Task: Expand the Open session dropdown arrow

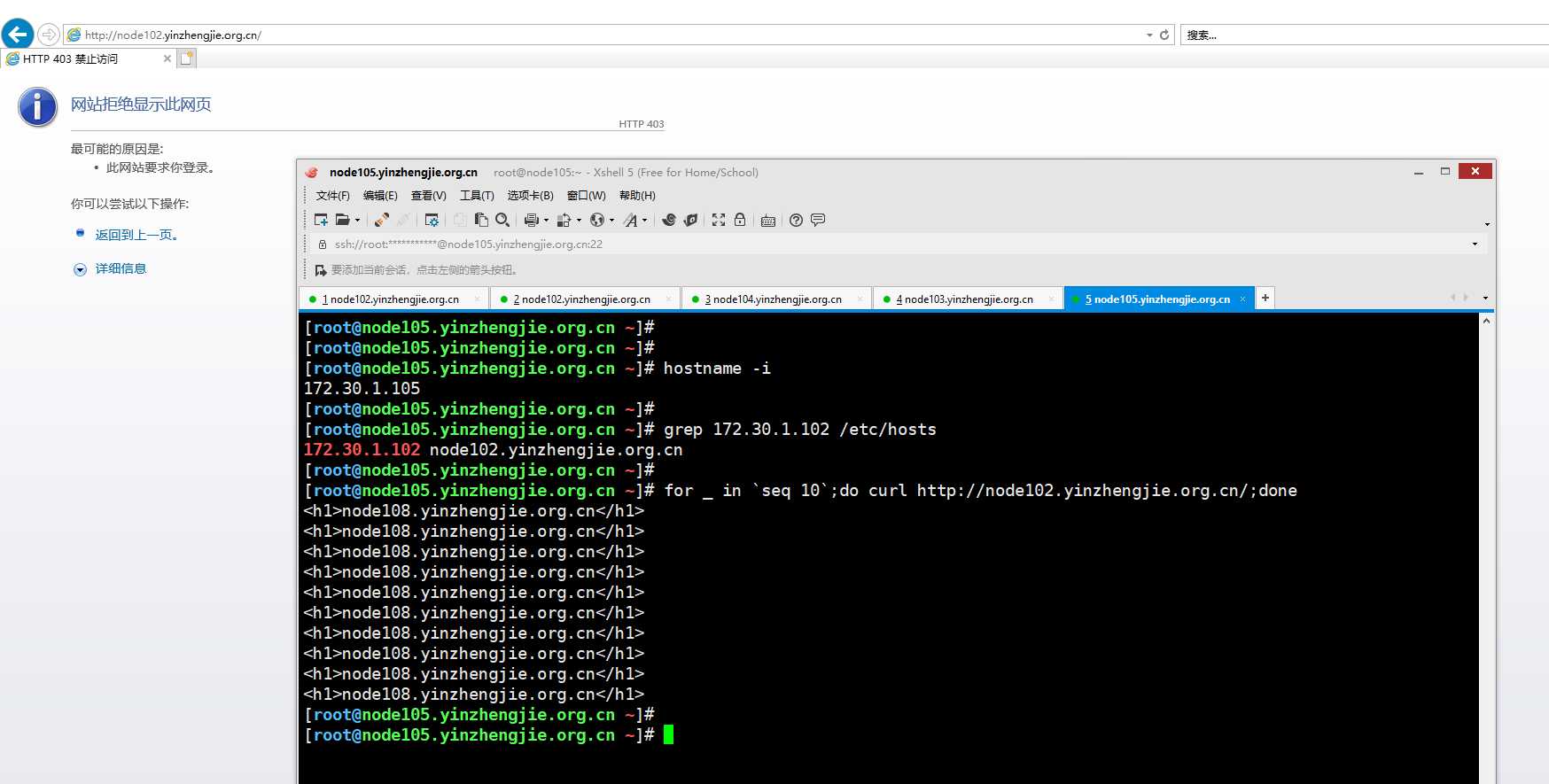Action: point(357,221)
